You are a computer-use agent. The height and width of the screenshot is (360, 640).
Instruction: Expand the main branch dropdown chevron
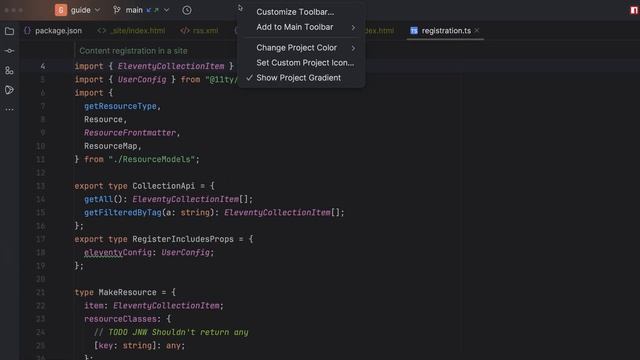tap(166, 10)
